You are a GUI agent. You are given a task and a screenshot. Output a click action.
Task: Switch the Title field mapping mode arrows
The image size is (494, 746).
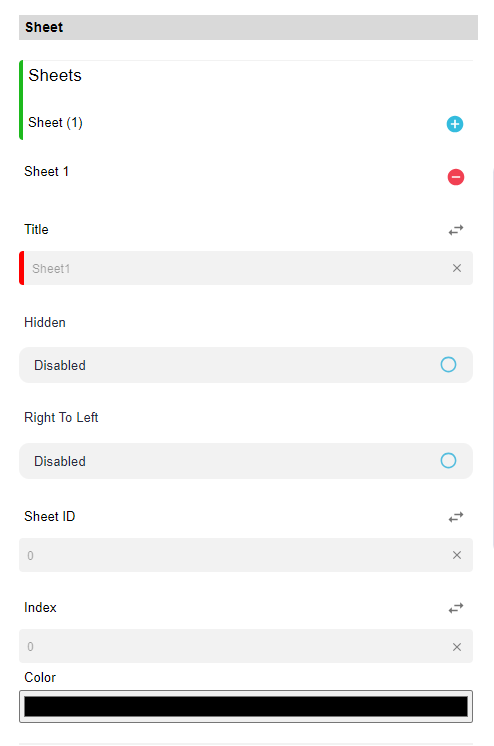pyautogui.click(x=456, y=230)
